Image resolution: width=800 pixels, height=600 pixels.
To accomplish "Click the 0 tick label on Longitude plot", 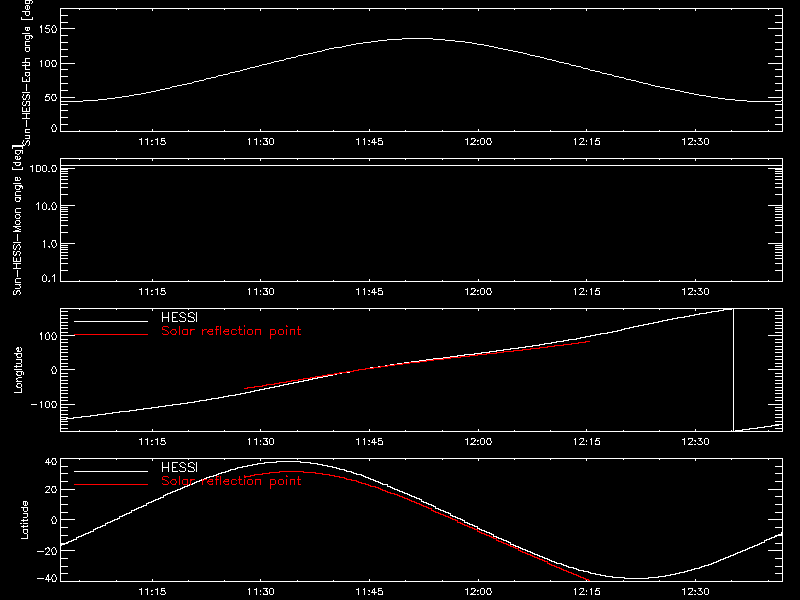I will click(54, 370).
